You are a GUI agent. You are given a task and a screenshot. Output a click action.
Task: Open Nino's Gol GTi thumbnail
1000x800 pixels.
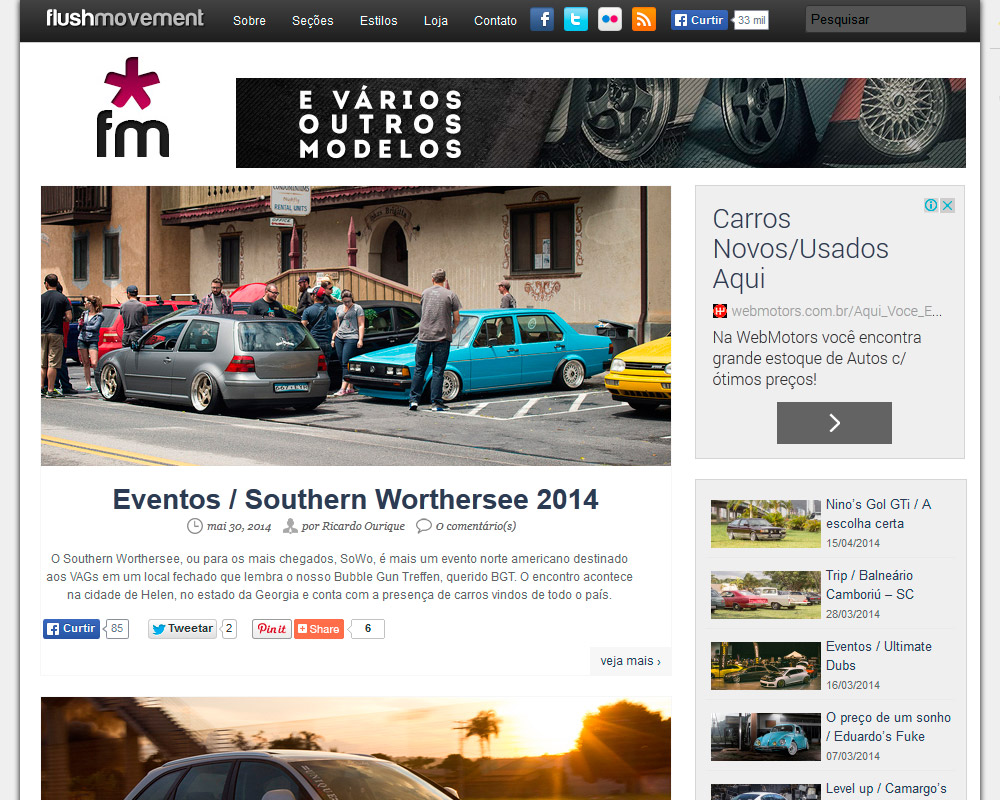[765, 524]
